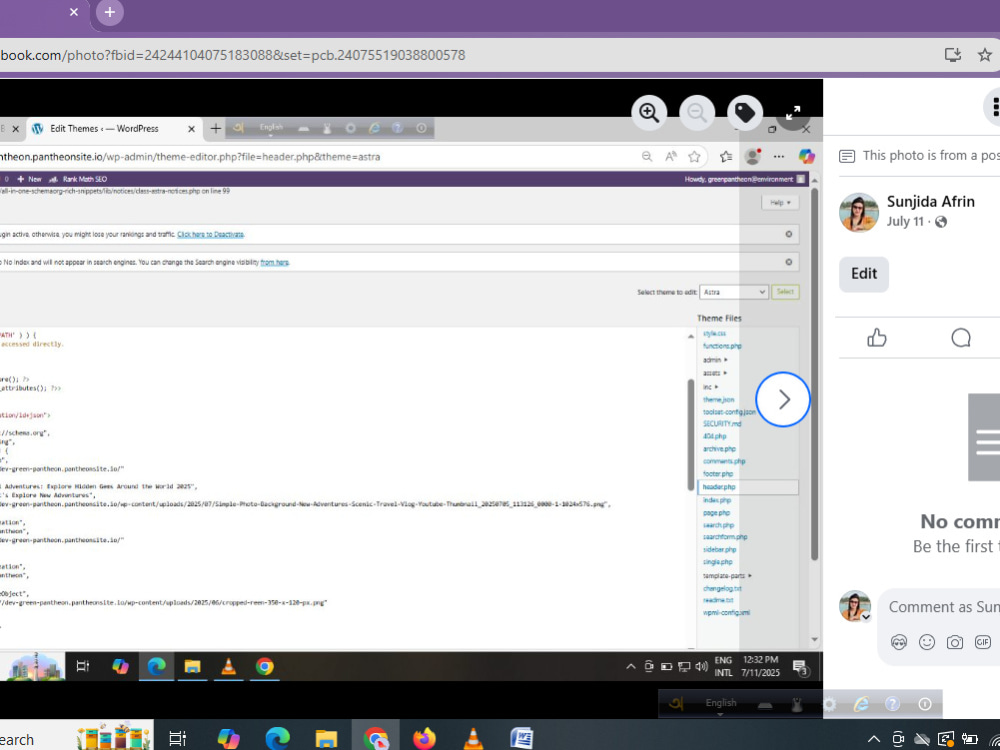Open comment identity switcher arrow on avatar
Screen dimensions: 1000x750
(x=866, y=617)
